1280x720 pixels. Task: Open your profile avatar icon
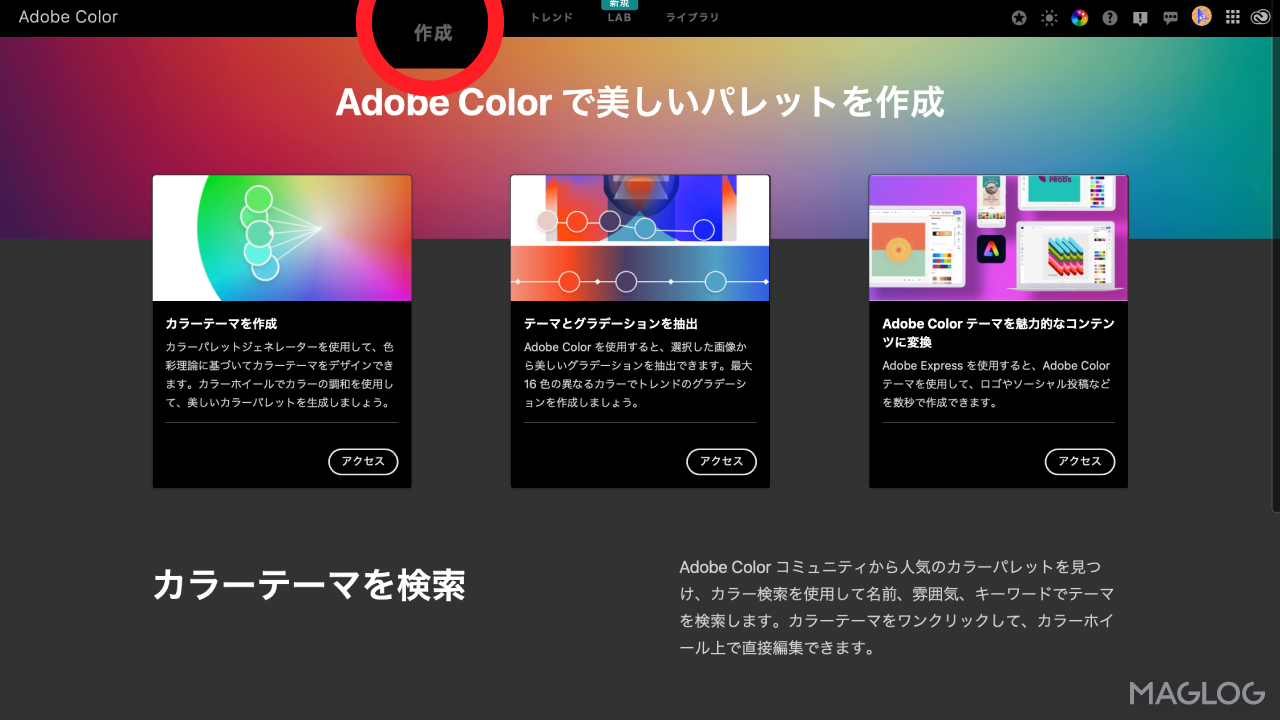1201,17
